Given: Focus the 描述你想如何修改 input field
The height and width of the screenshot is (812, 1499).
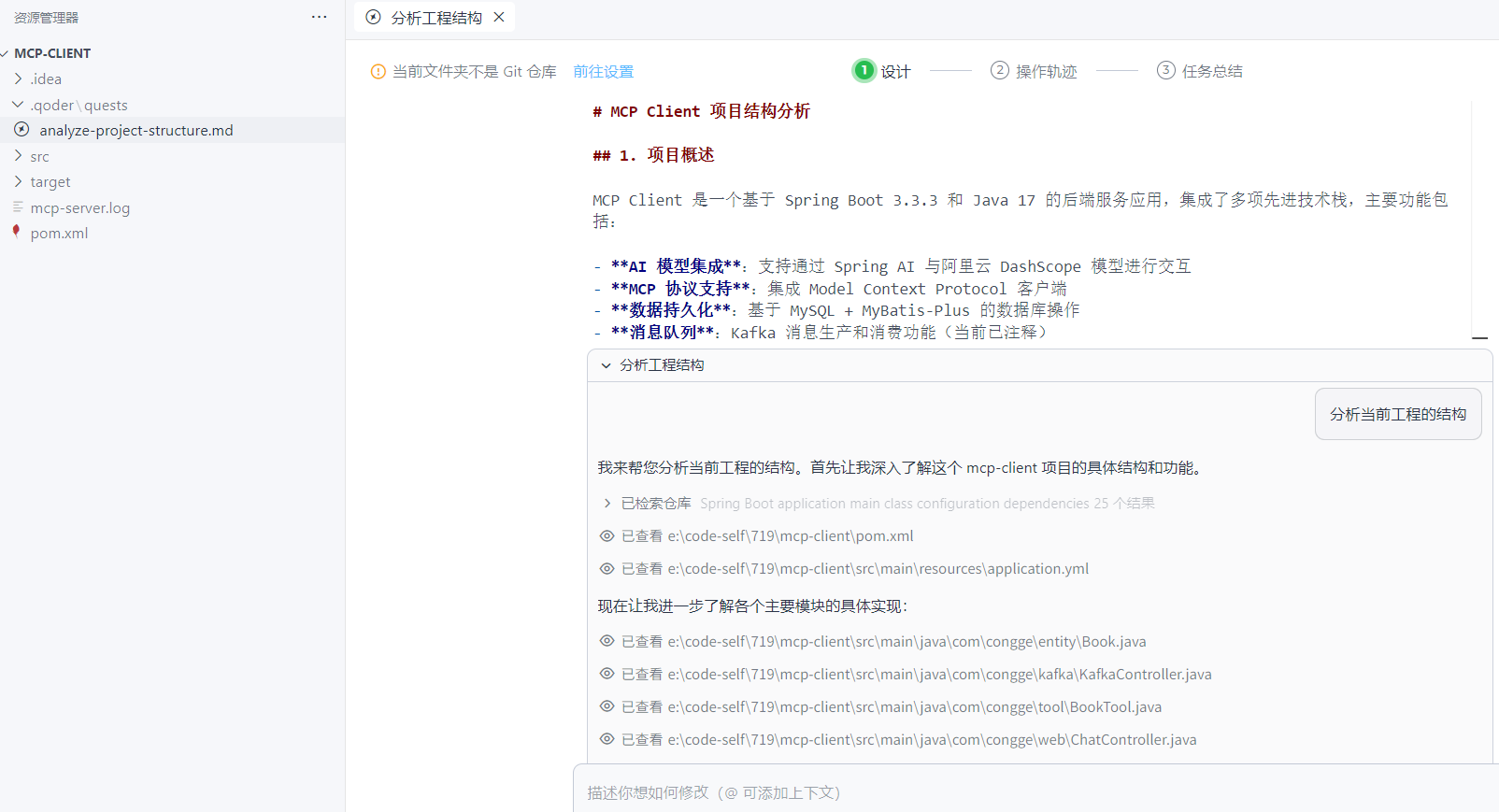Looking at the screenshot, I should coord(1035,792).
